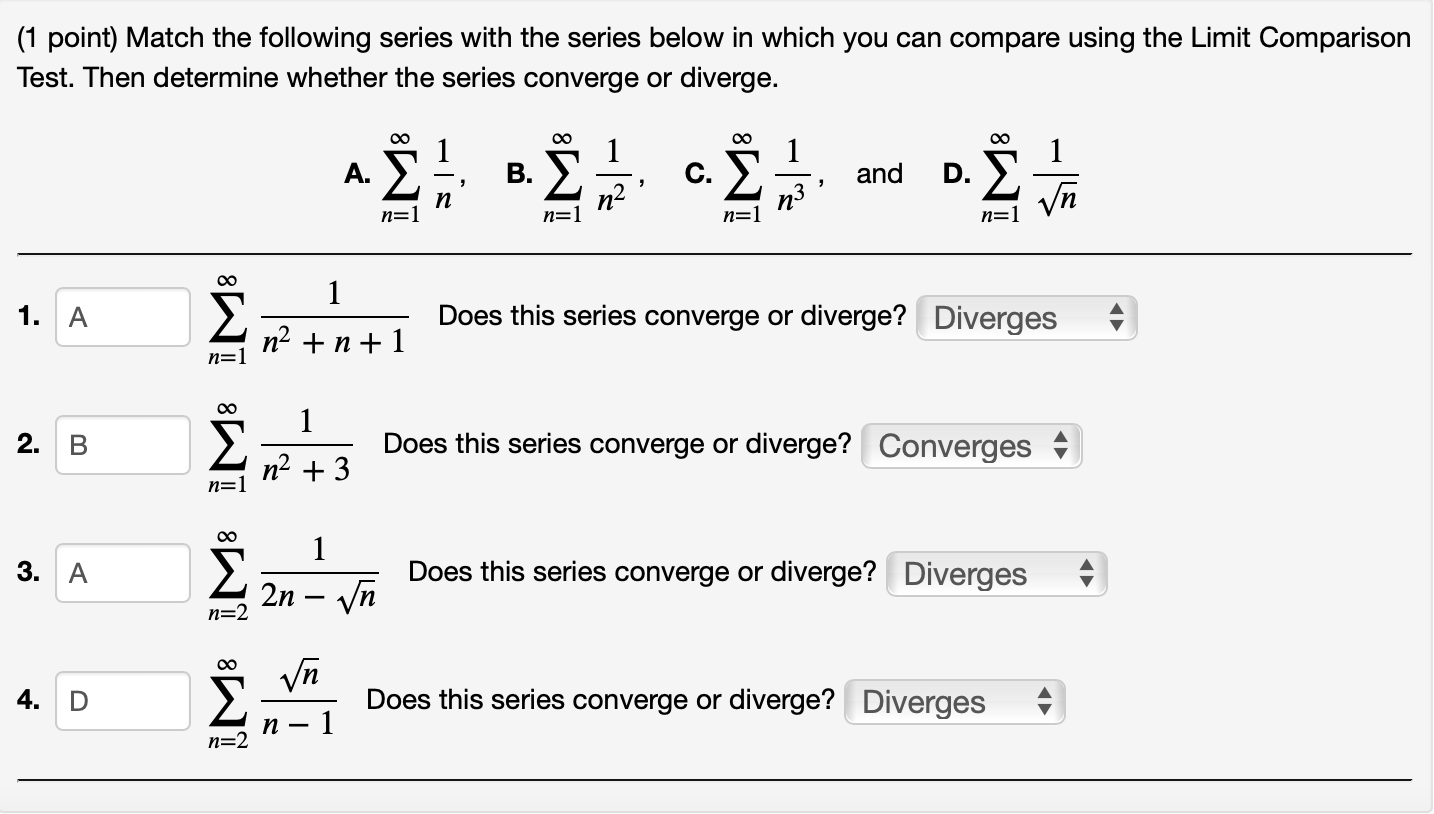Open the Converges dropdown for problem 2
The image size is (1434, 814).
pos(971,445)
